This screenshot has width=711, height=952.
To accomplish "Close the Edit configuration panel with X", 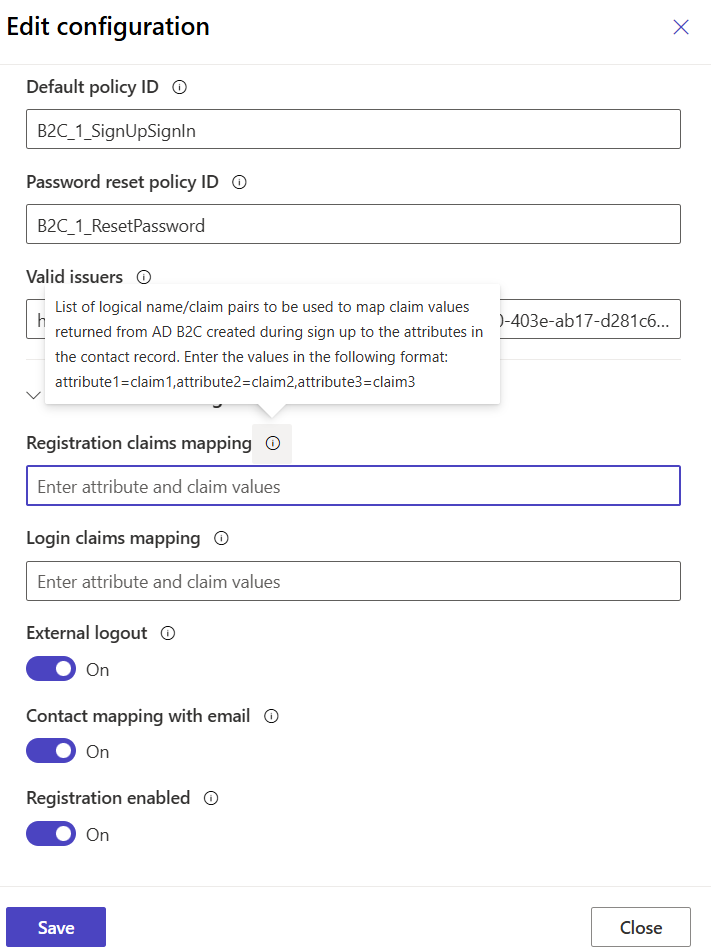I will point(681,27).
